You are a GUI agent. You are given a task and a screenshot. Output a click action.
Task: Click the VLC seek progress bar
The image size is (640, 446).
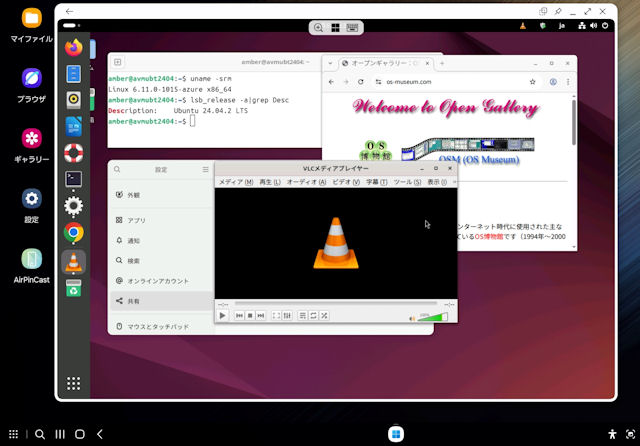(x=336, y=304)
